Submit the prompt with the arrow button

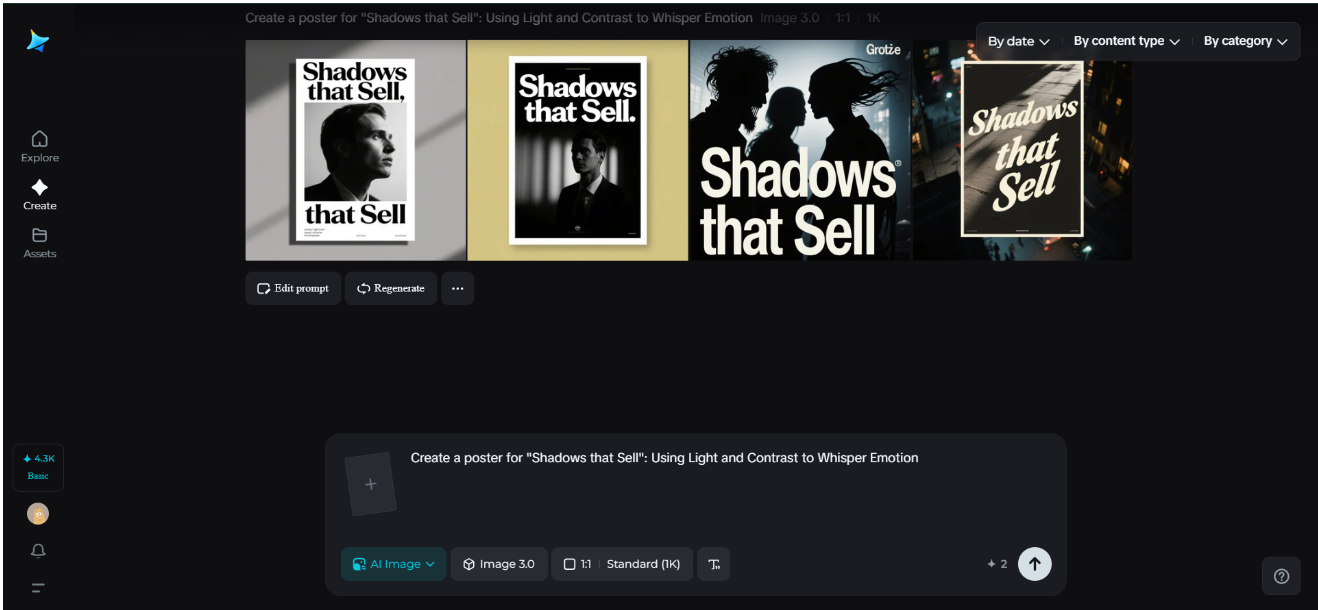[1034, 564]
